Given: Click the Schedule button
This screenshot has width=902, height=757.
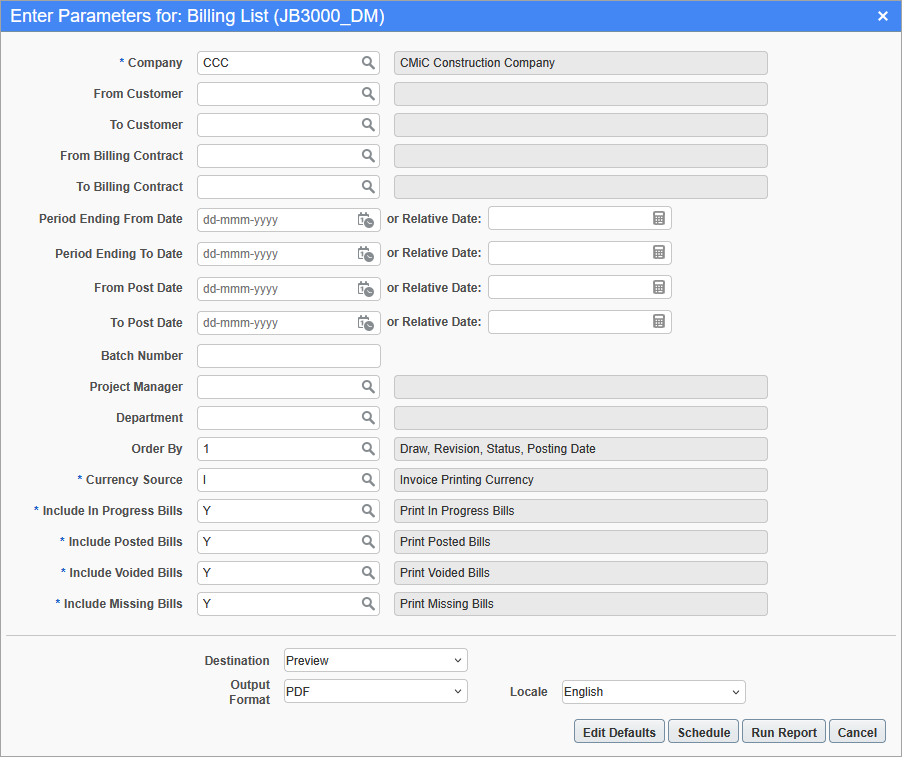Looking at the screenshot, I should tap(703, 731).
